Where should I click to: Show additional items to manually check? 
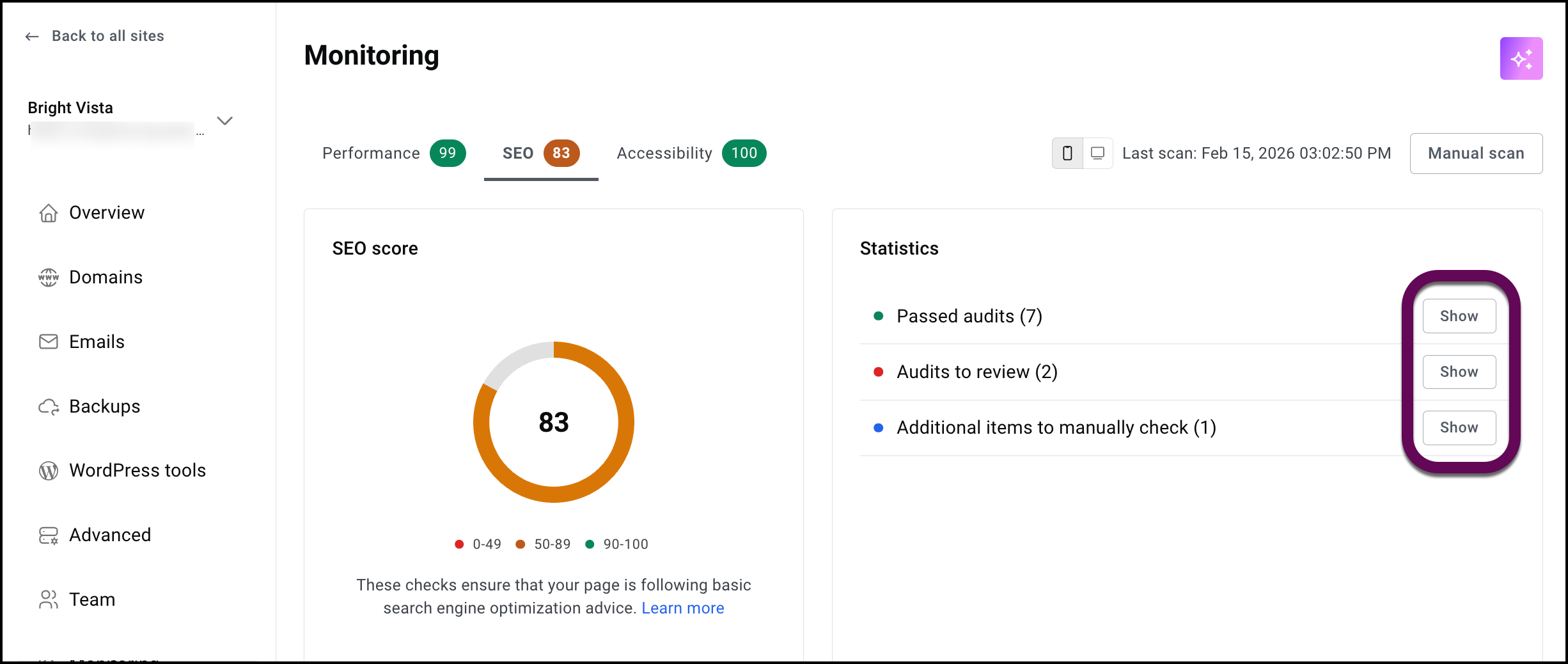(x=1459, y=427)
